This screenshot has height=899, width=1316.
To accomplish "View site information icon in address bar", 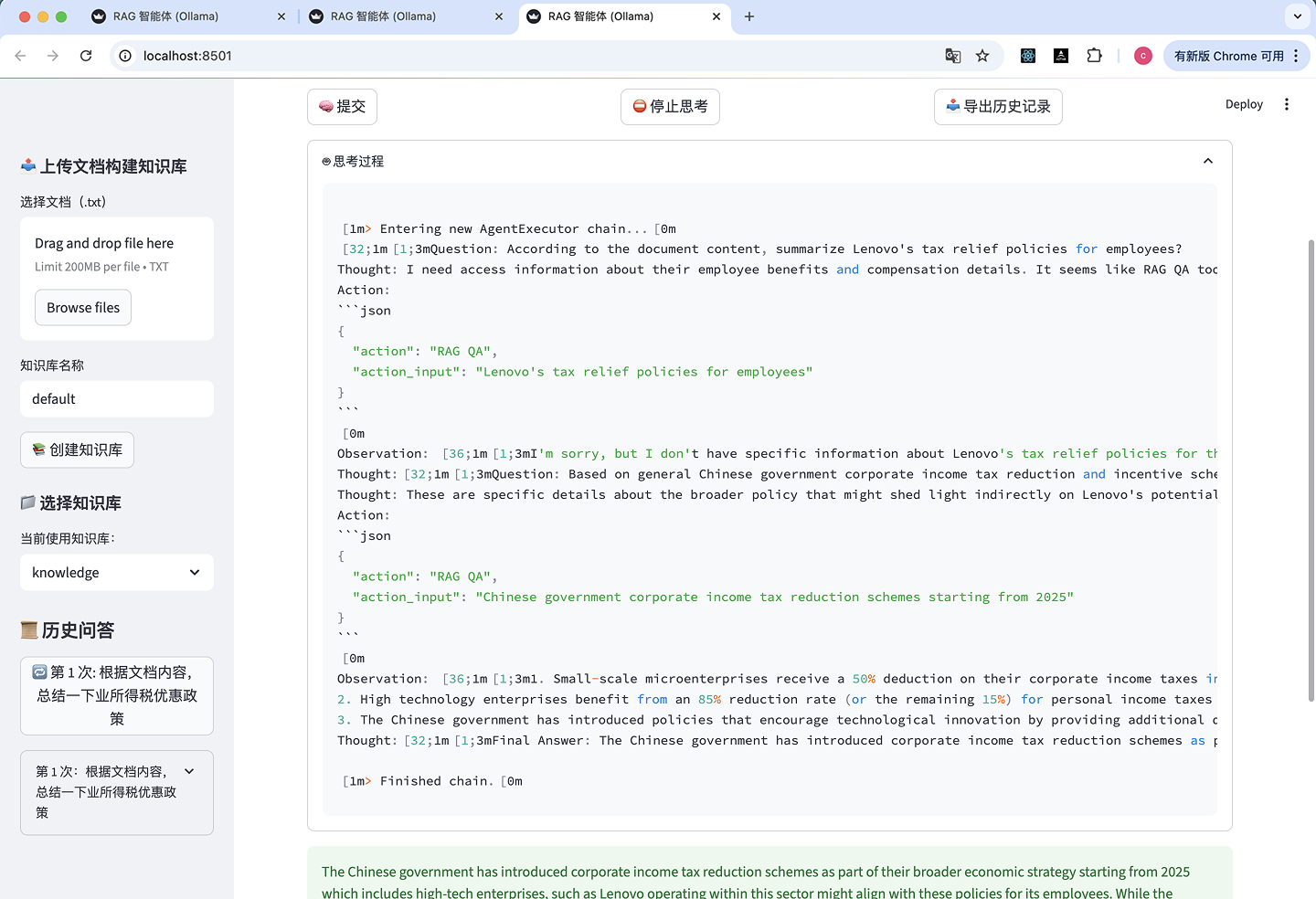I will (x=125, y=56).
